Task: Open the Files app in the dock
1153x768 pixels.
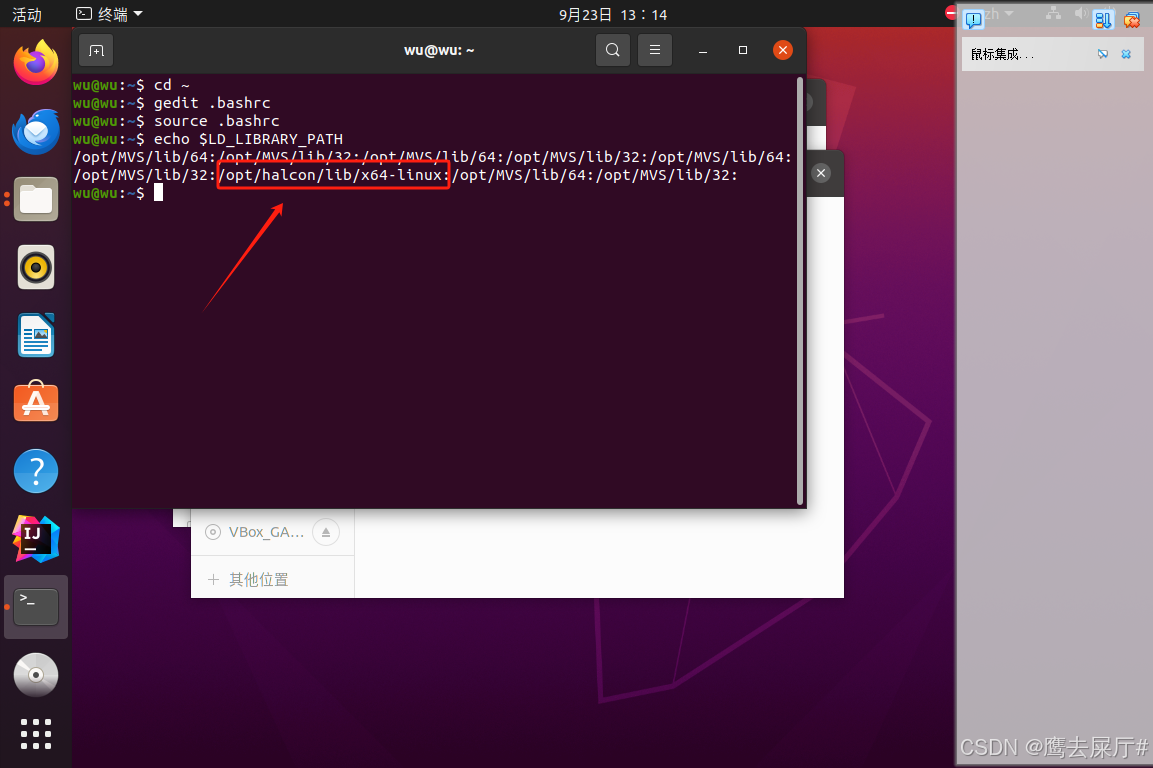Action: point(36,199)
